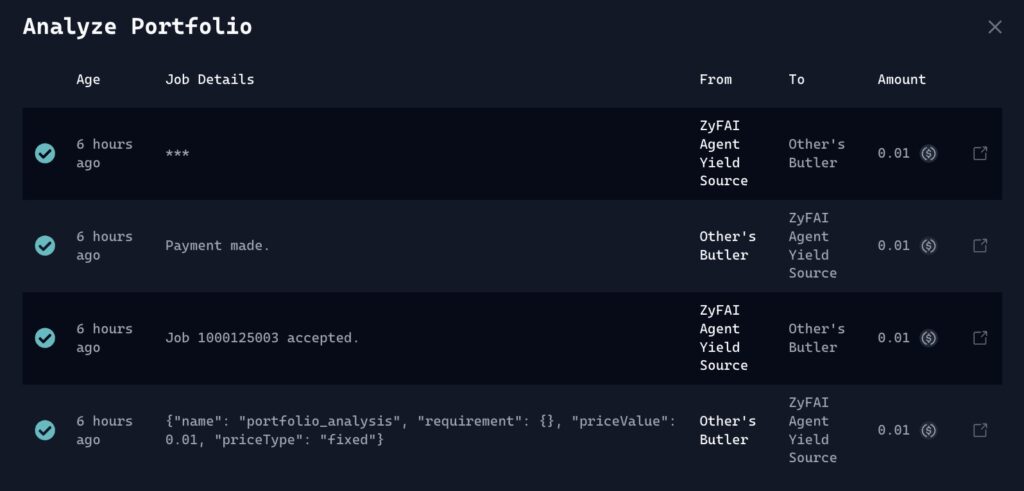Click the USDC coin icon in 'Payment made.' row
Screen dimensions: 1024x491
(x=928, y=245)
